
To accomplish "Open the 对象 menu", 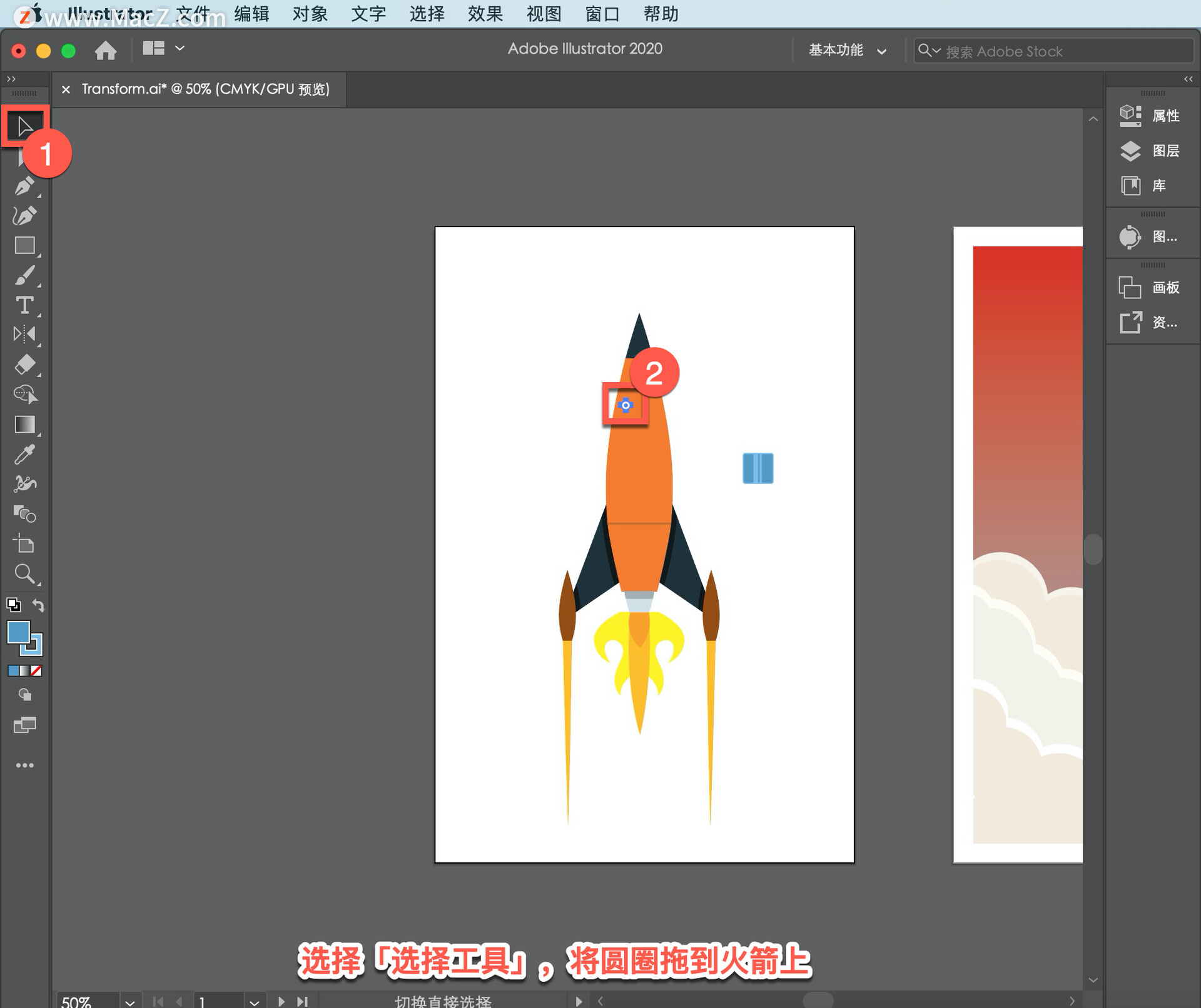I will point(310,14).
